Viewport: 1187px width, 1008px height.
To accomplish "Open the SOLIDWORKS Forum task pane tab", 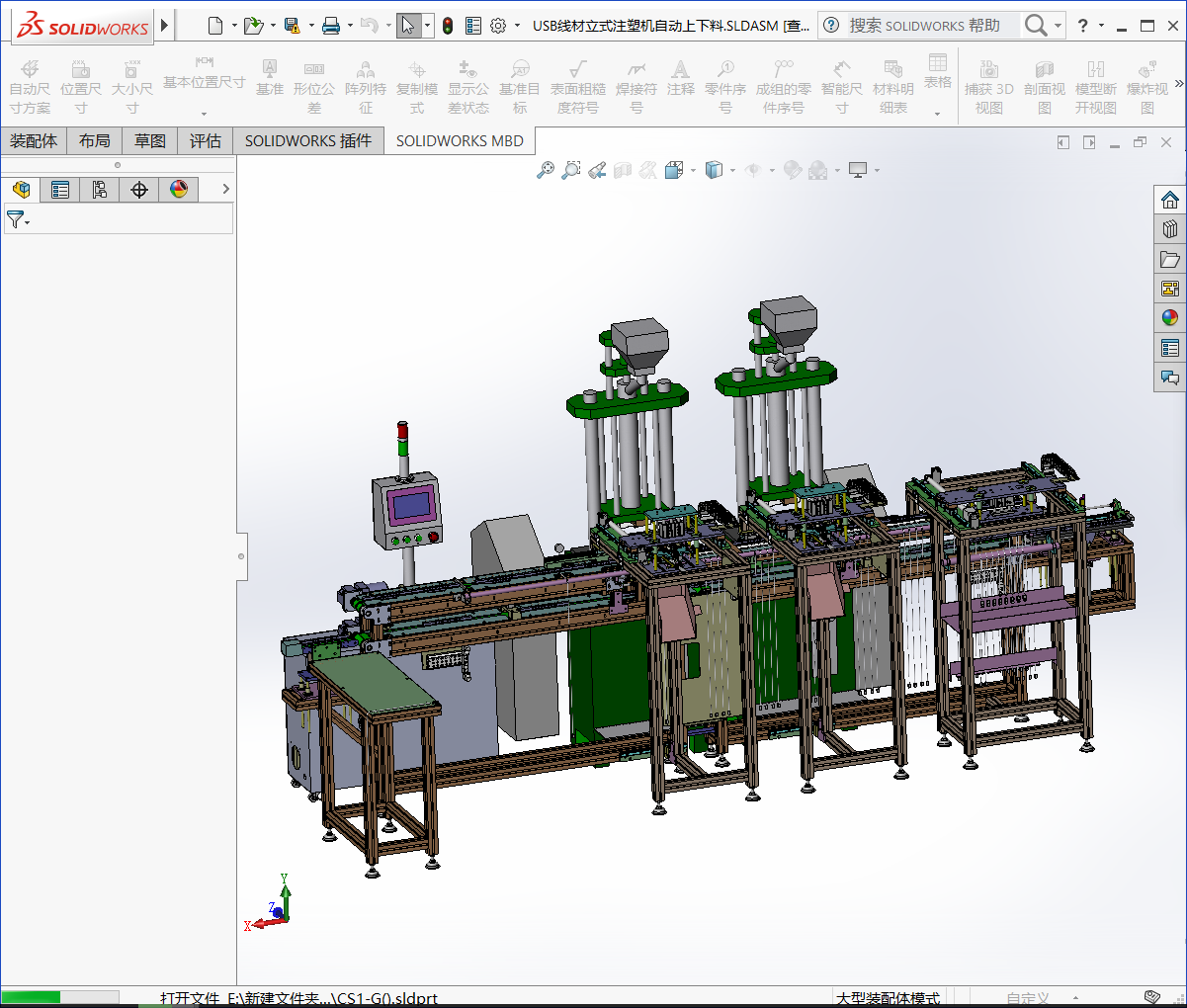I will coord(1170,378).
